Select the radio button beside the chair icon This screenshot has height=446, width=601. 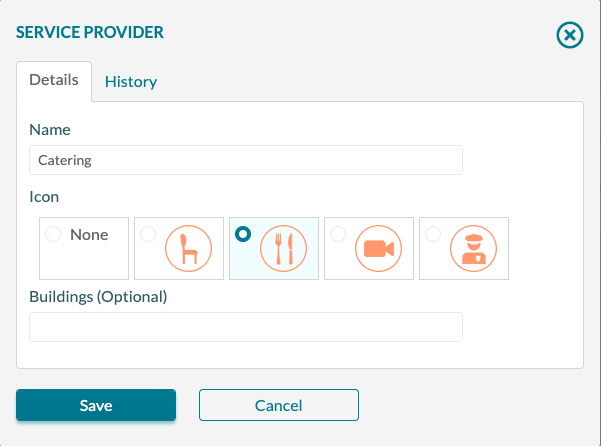coord(148,234)
